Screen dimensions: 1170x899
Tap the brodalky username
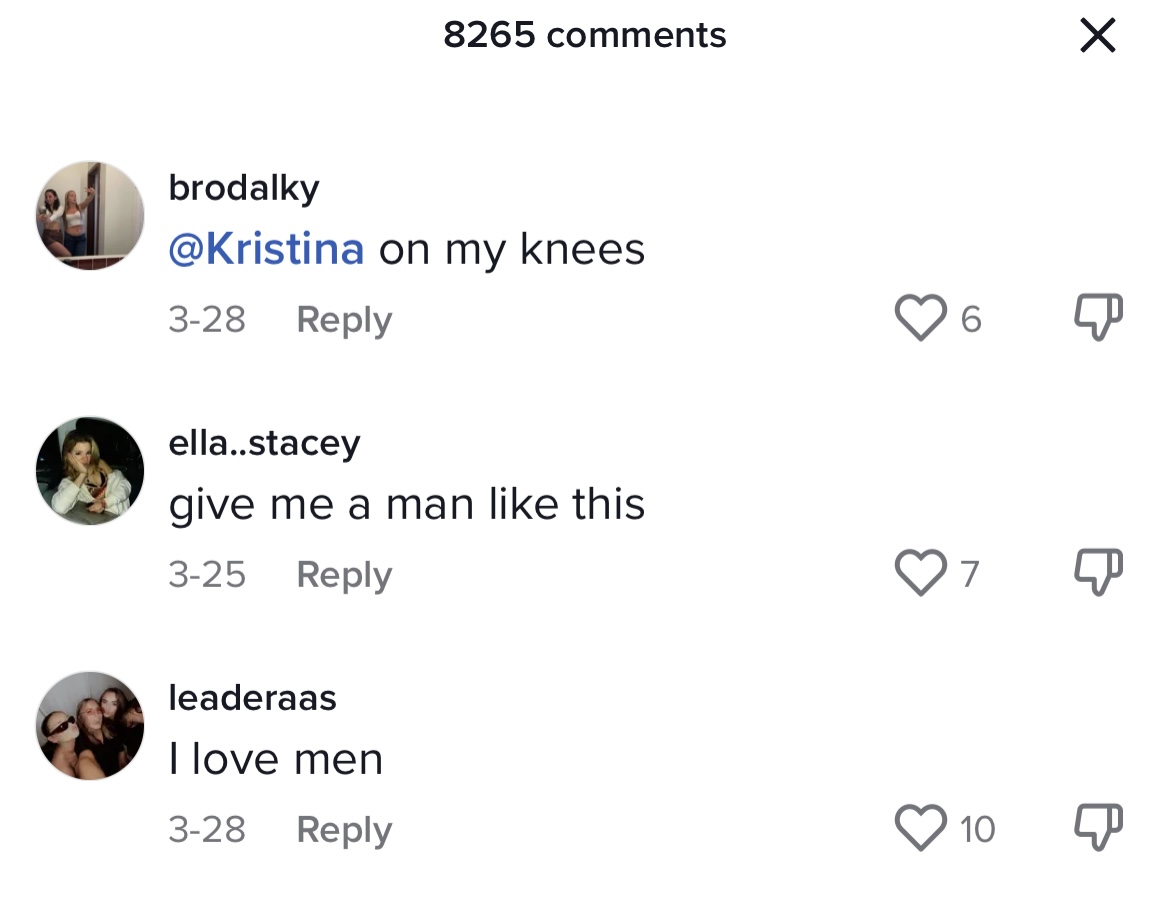[x=244, y=188]
